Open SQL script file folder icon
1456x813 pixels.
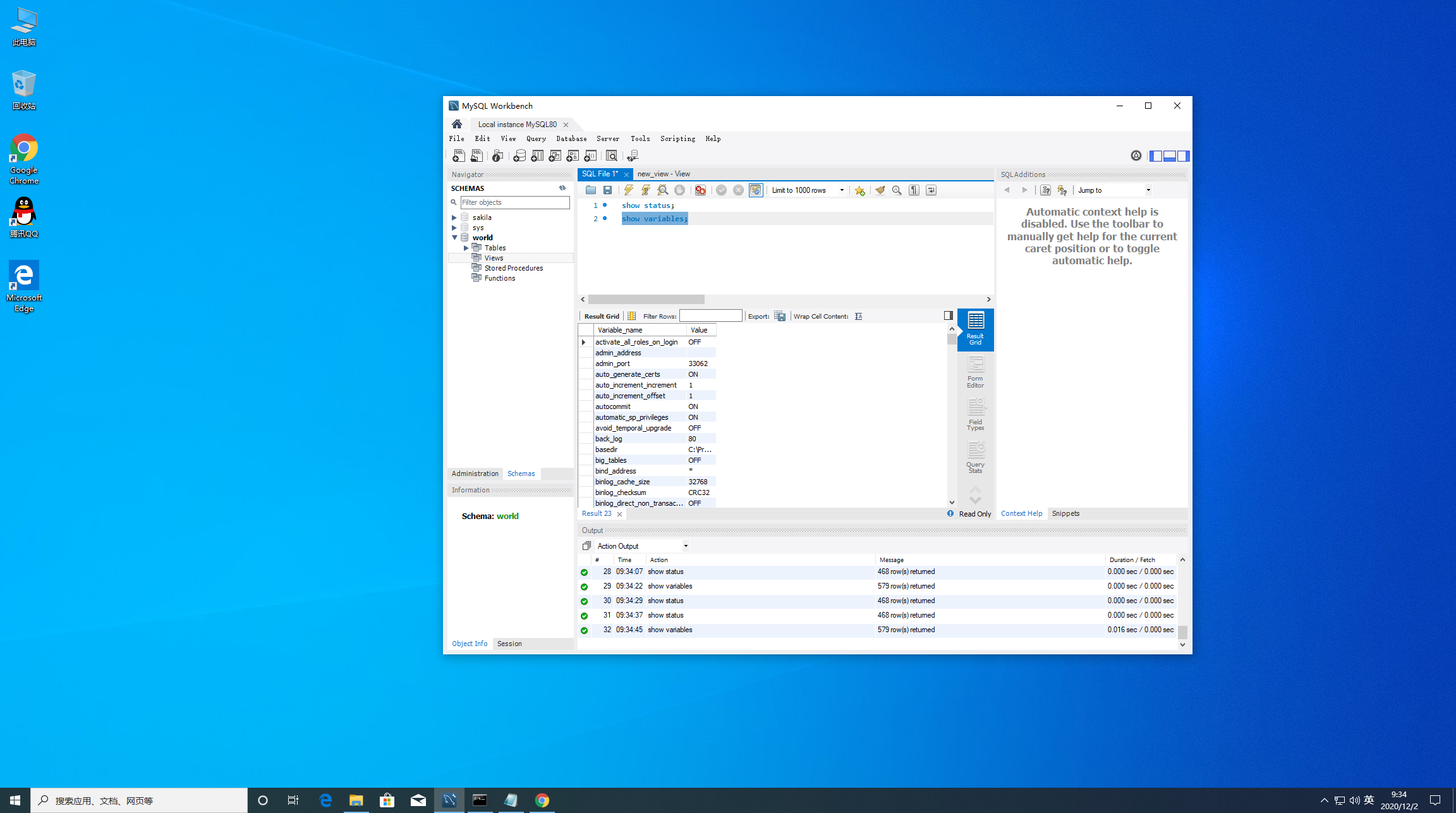click(590, 190)
